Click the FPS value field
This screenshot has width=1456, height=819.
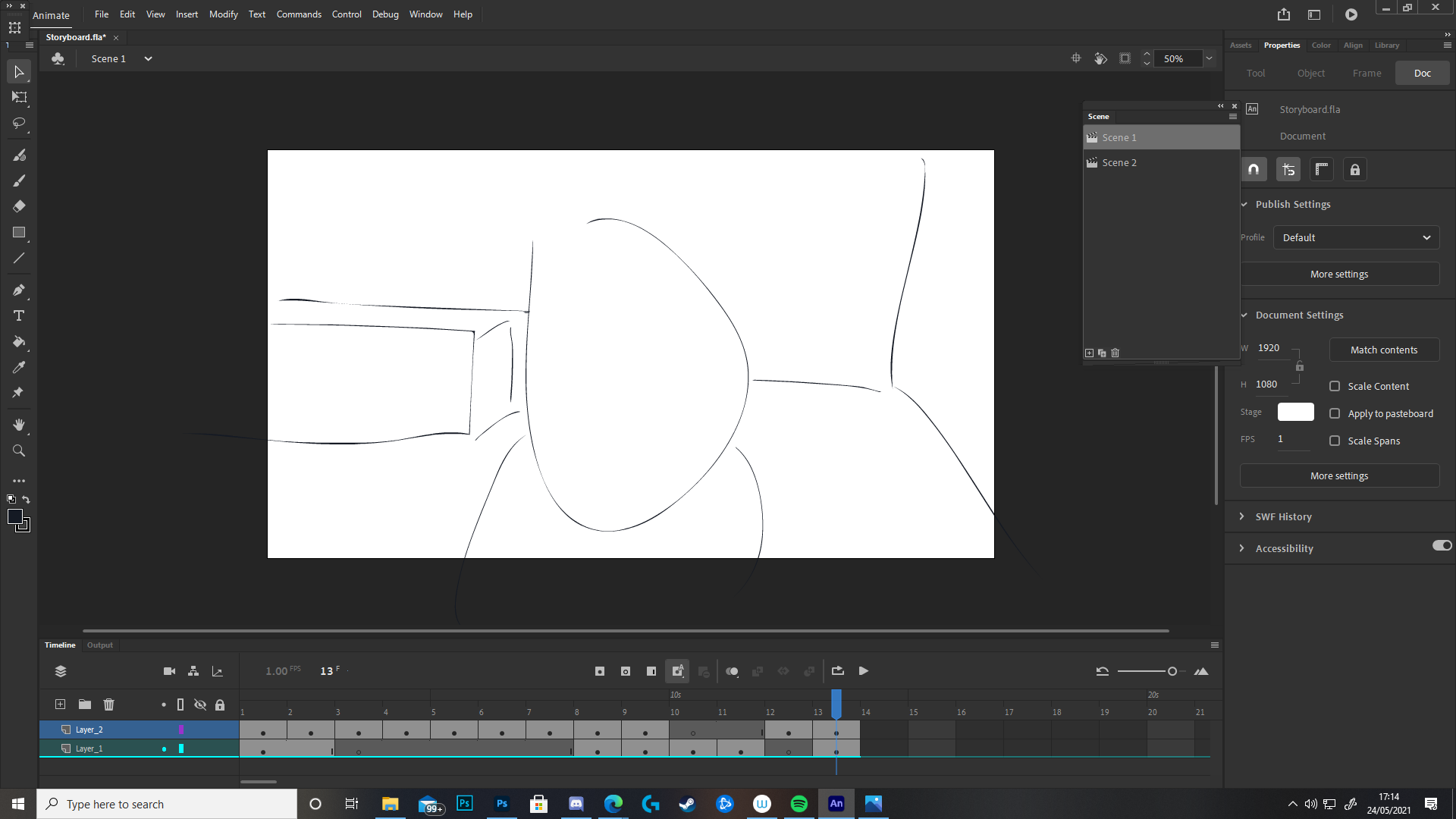(x=1294, y=439)
